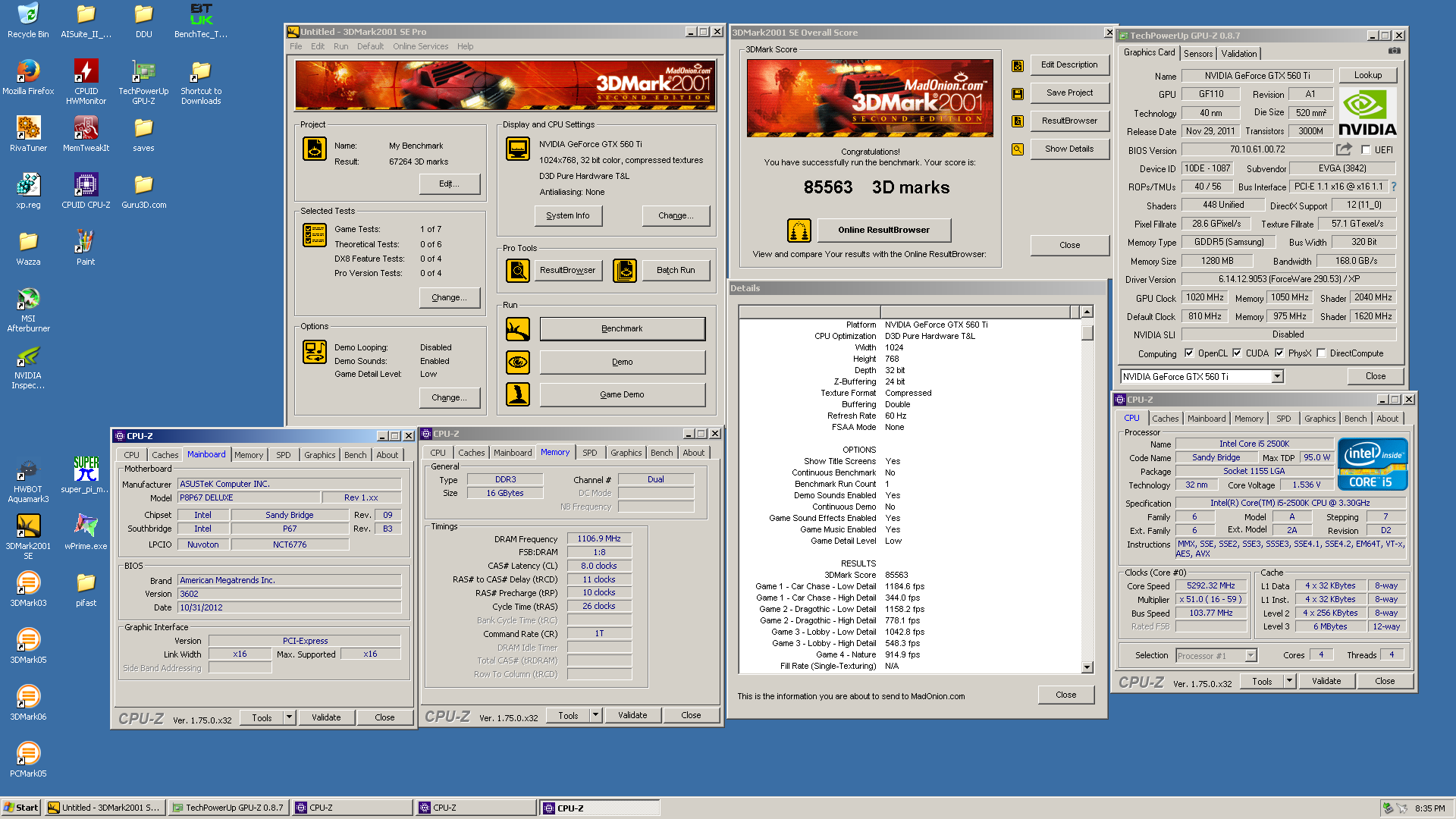Toggle the OpenCL checkbox
The height and width of the screenshot is (819, 1456).
tap(1189, 353)
